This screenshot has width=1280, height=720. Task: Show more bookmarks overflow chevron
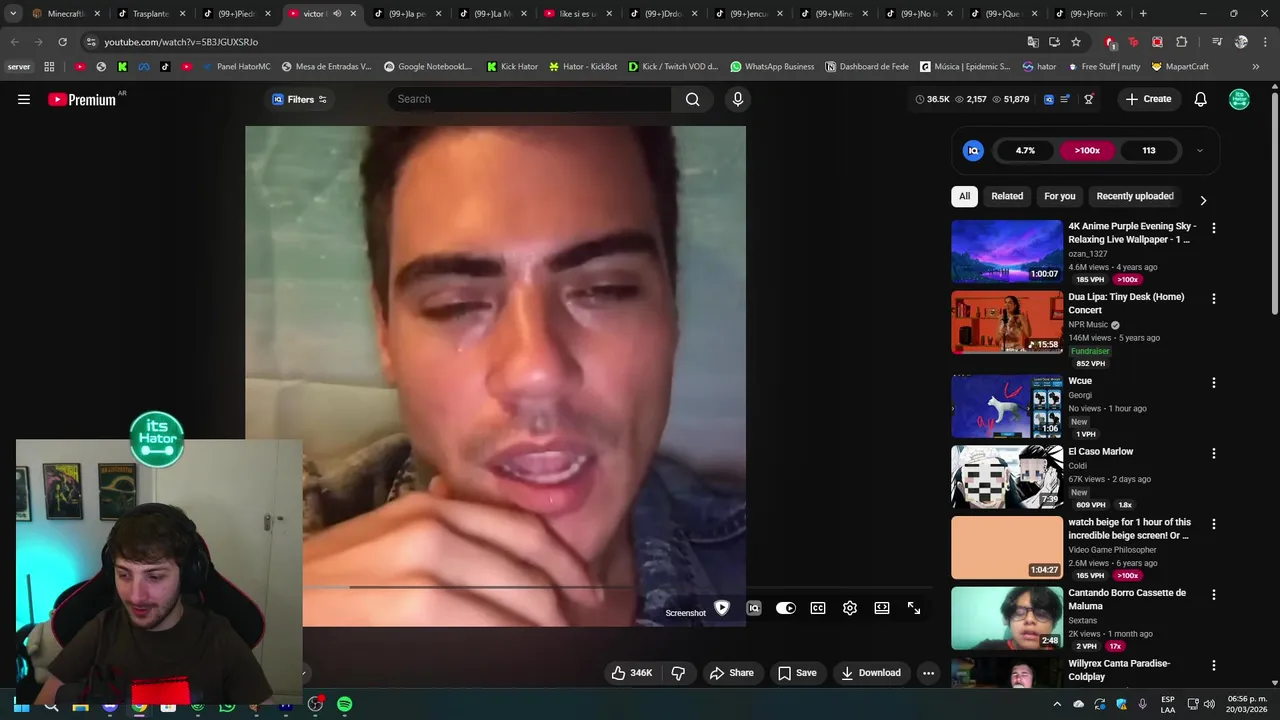1256,67
